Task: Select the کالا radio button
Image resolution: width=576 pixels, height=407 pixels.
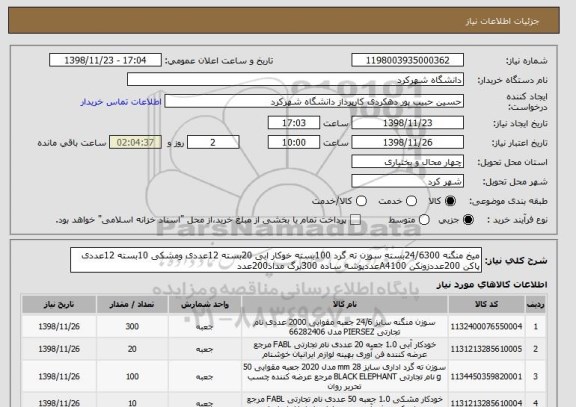Action: click(450, 201)
